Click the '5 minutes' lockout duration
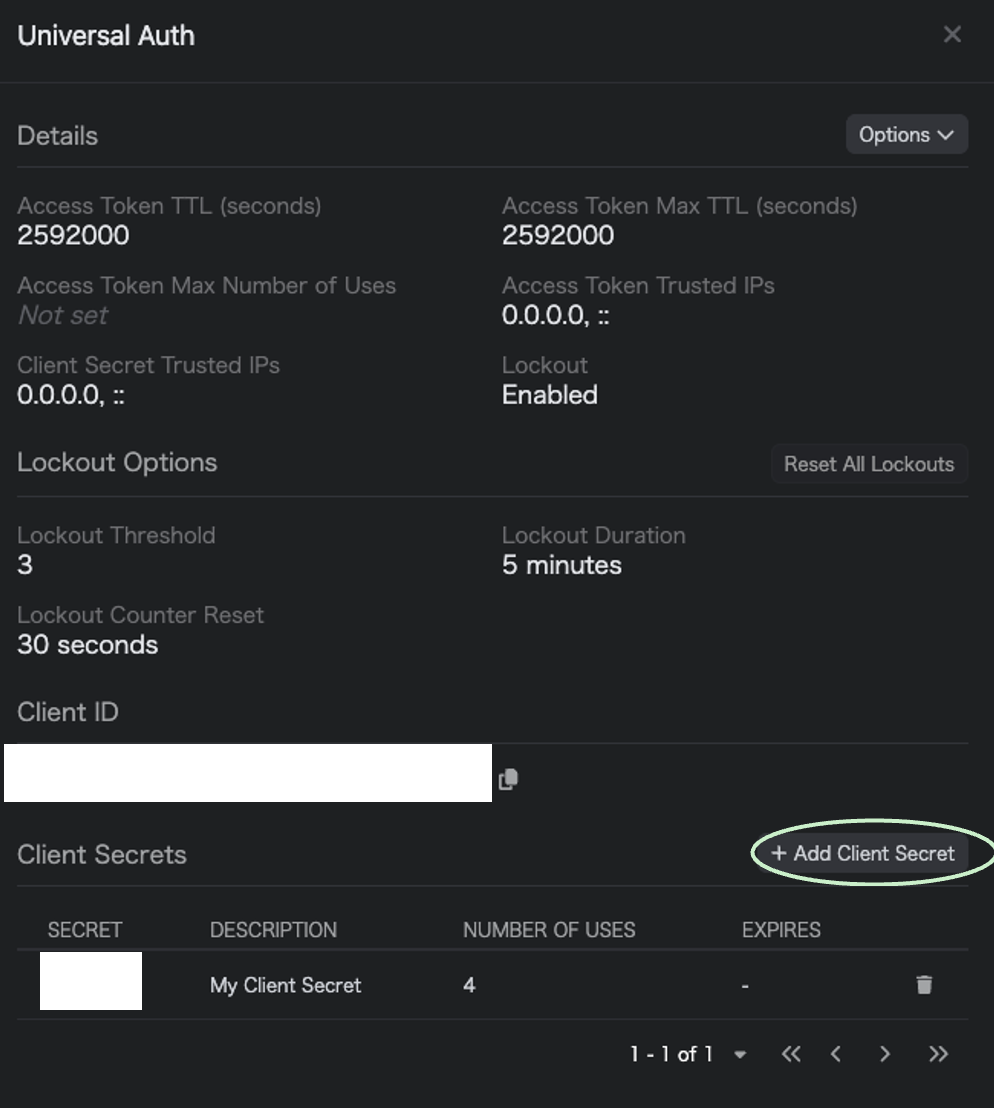The image size is (994, 1108). pos(562,565)
